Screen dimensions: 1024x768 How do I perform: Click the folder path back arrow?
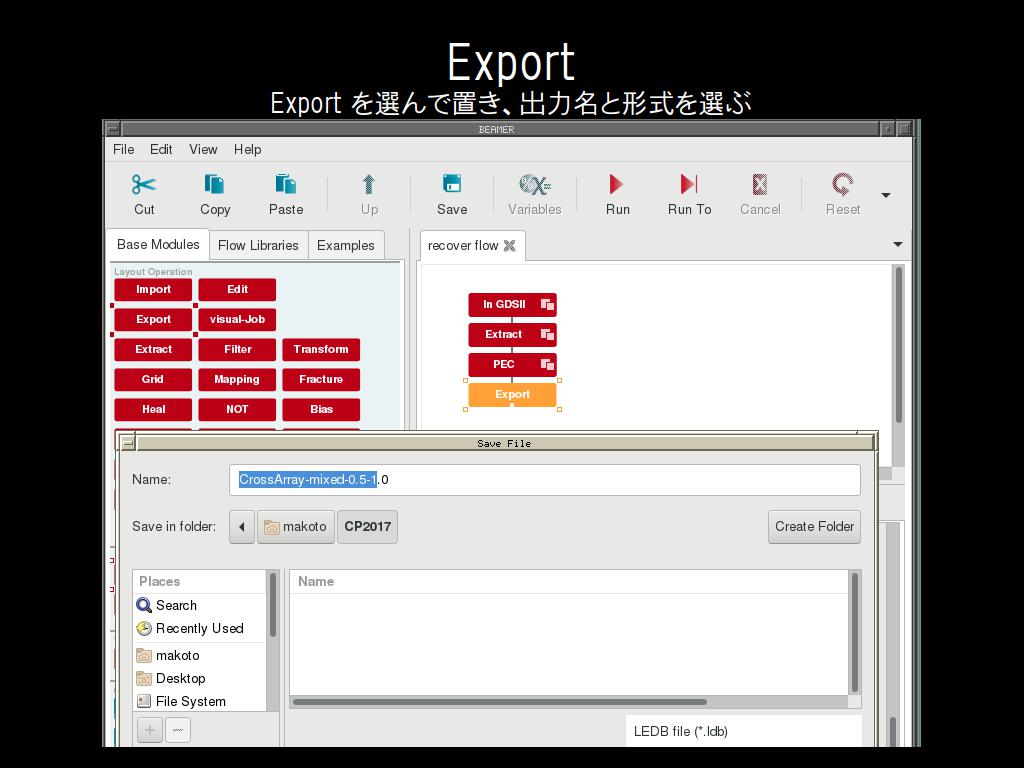(x=242, y=527)
